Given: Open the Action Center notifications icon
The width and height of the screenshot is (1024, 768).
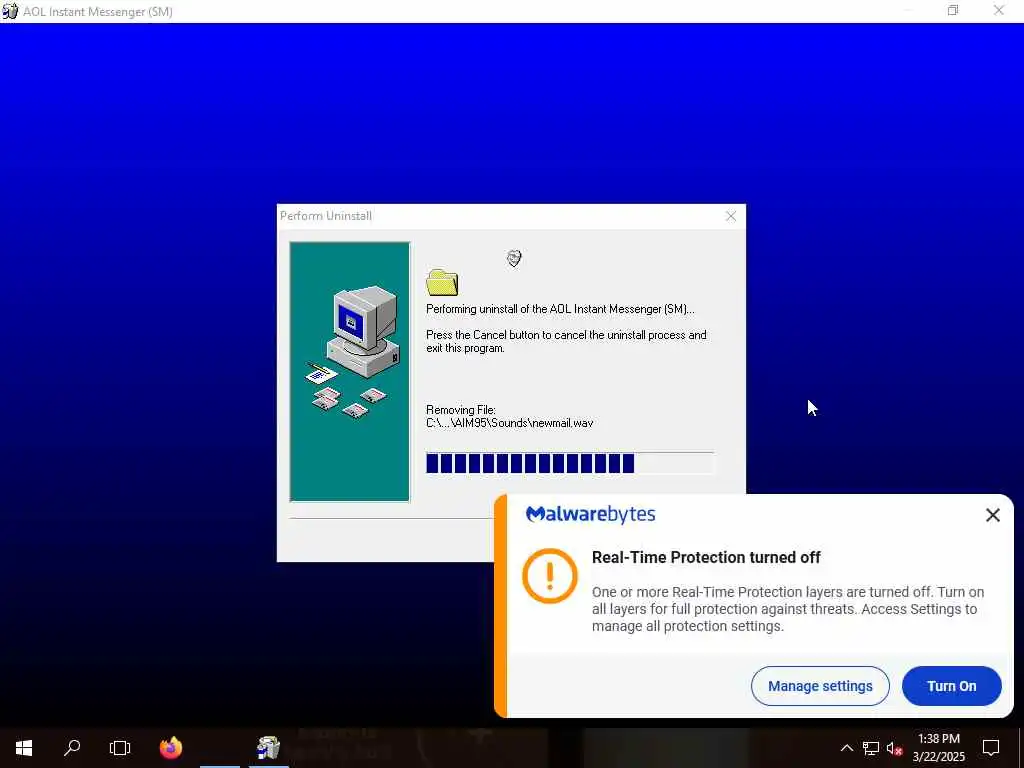Looking at the screenshot, I should tap(991, 748).
